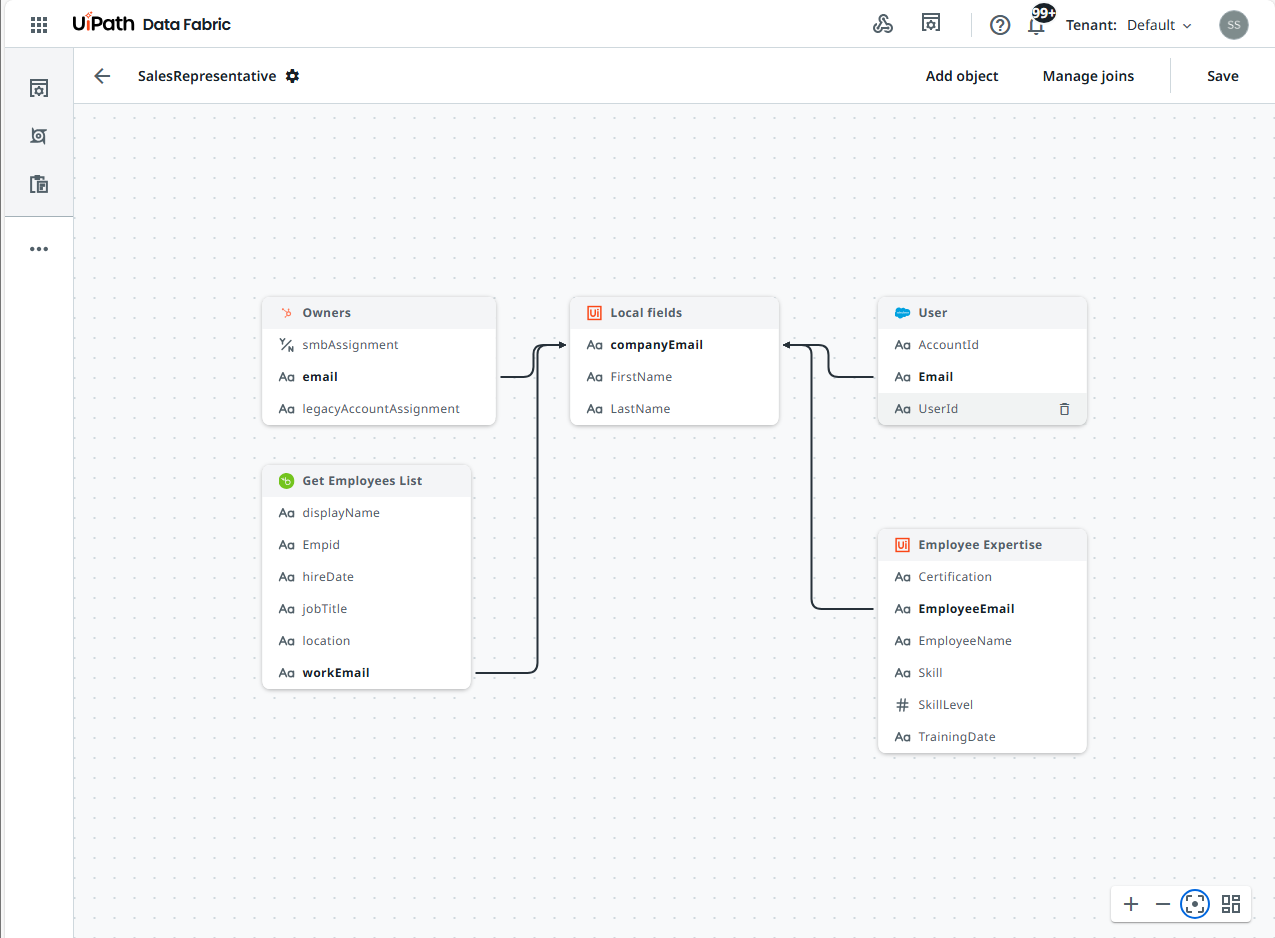The height and width of the screenshot is (938, 1275).
Task: Select the Skill field
Action: coord(982,673)
